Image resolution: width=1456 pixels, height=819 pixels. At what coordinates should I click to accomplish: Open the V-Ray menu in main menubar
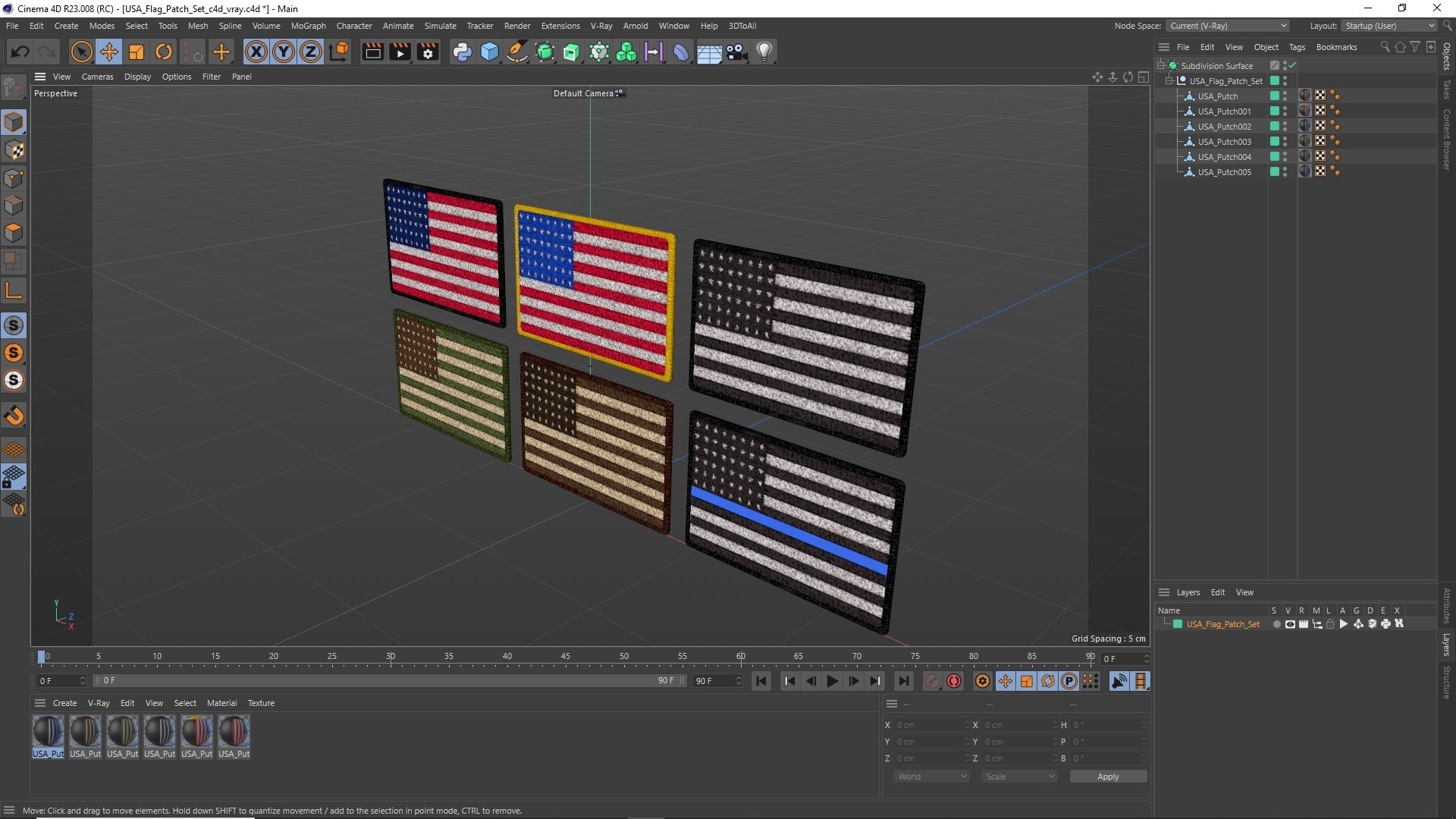(x=601, y=26)
